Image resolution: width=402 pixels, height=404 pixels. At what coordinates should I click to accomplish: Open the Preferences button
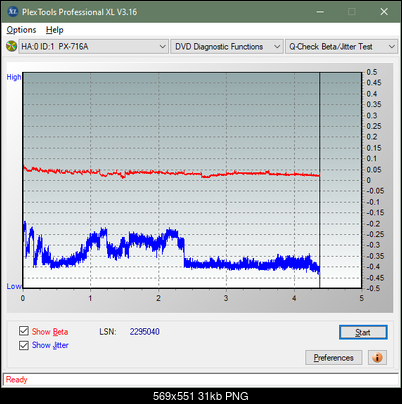(334, 358)
